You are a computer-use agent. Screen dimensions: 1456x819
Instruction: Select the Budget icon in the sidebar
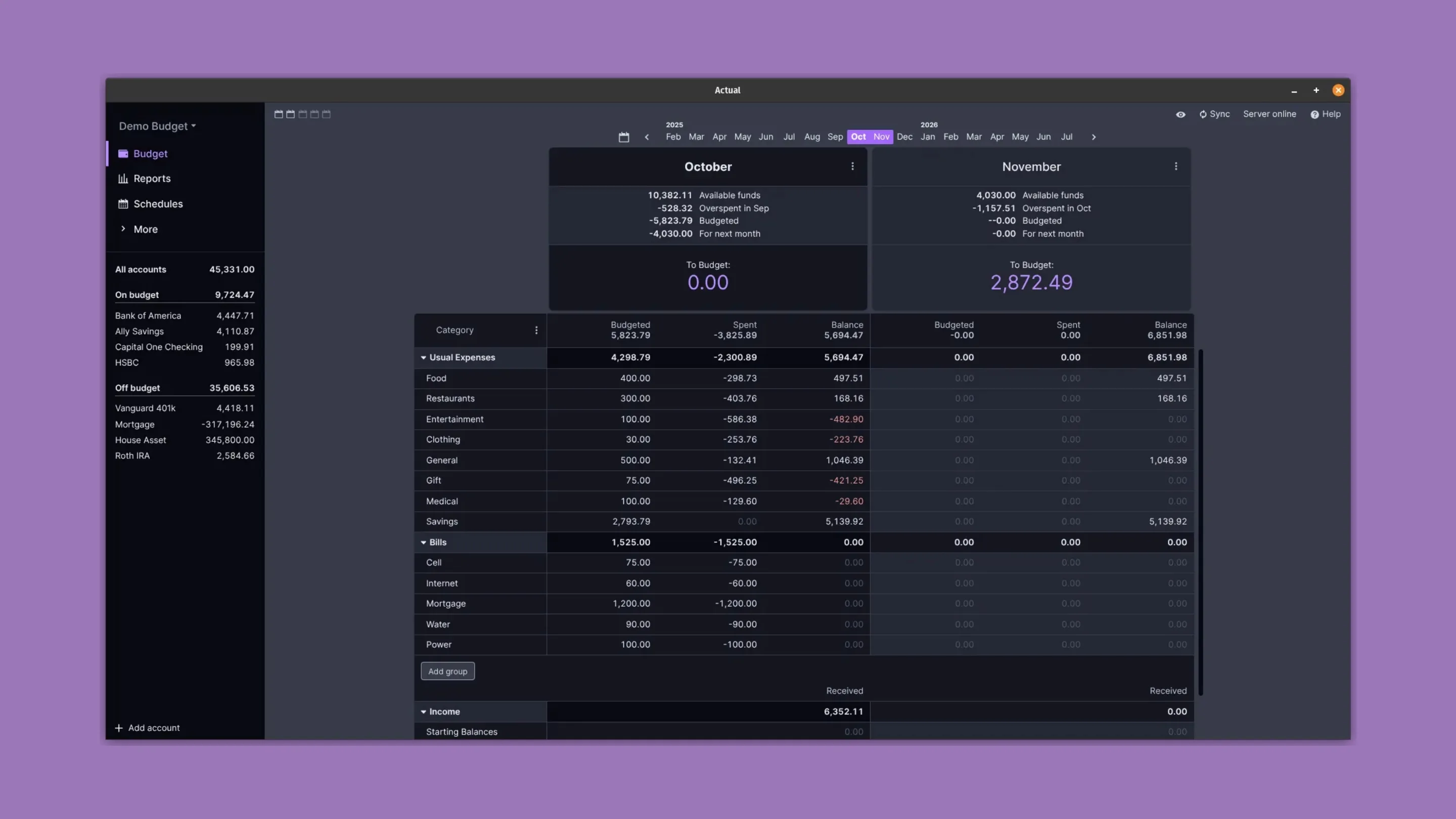[123, 153]
